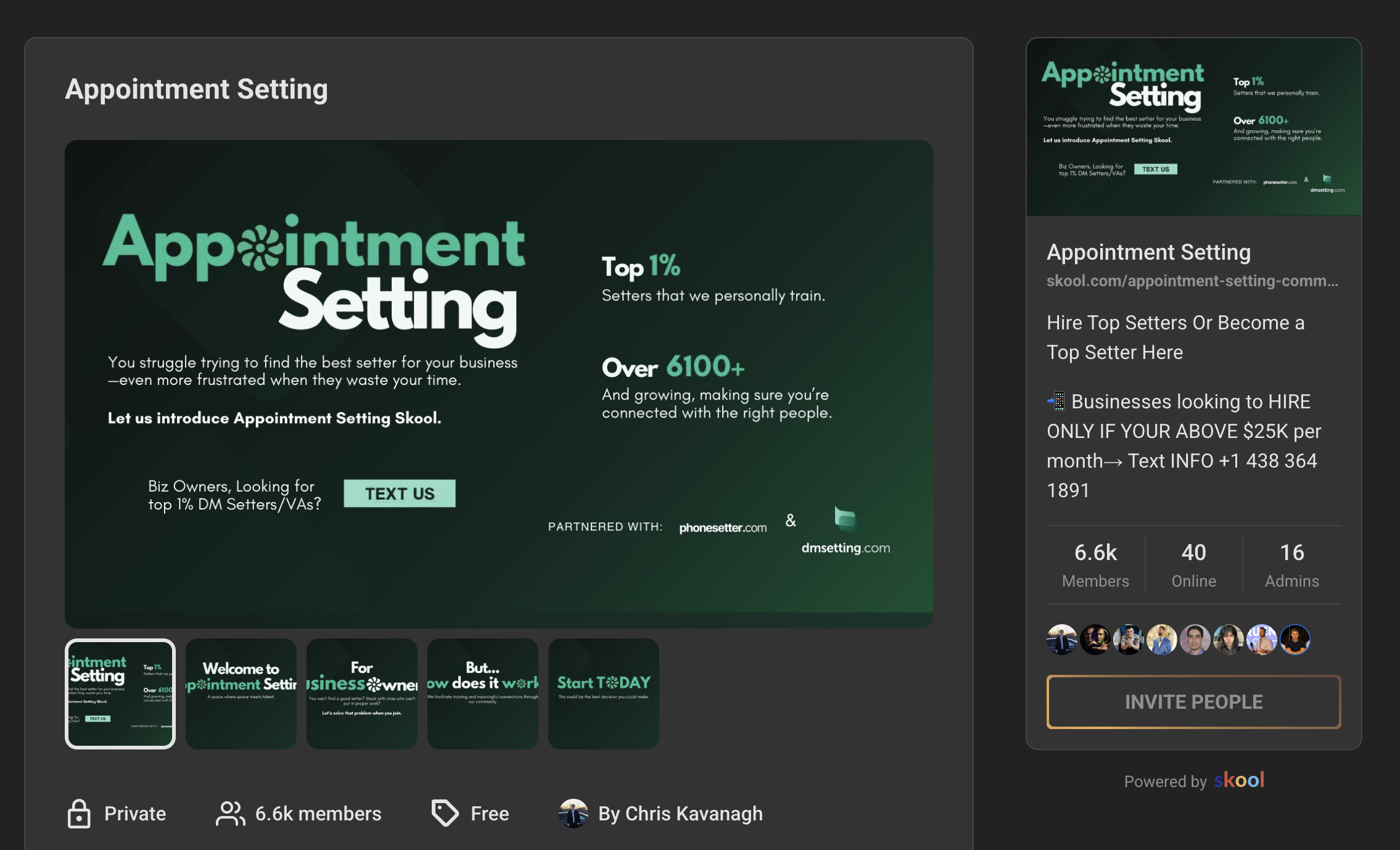This screenshot has height=850, width=1400.
Task: Open the sidebar Appointment Setting group title
Action: click(x=1149, y=252)
